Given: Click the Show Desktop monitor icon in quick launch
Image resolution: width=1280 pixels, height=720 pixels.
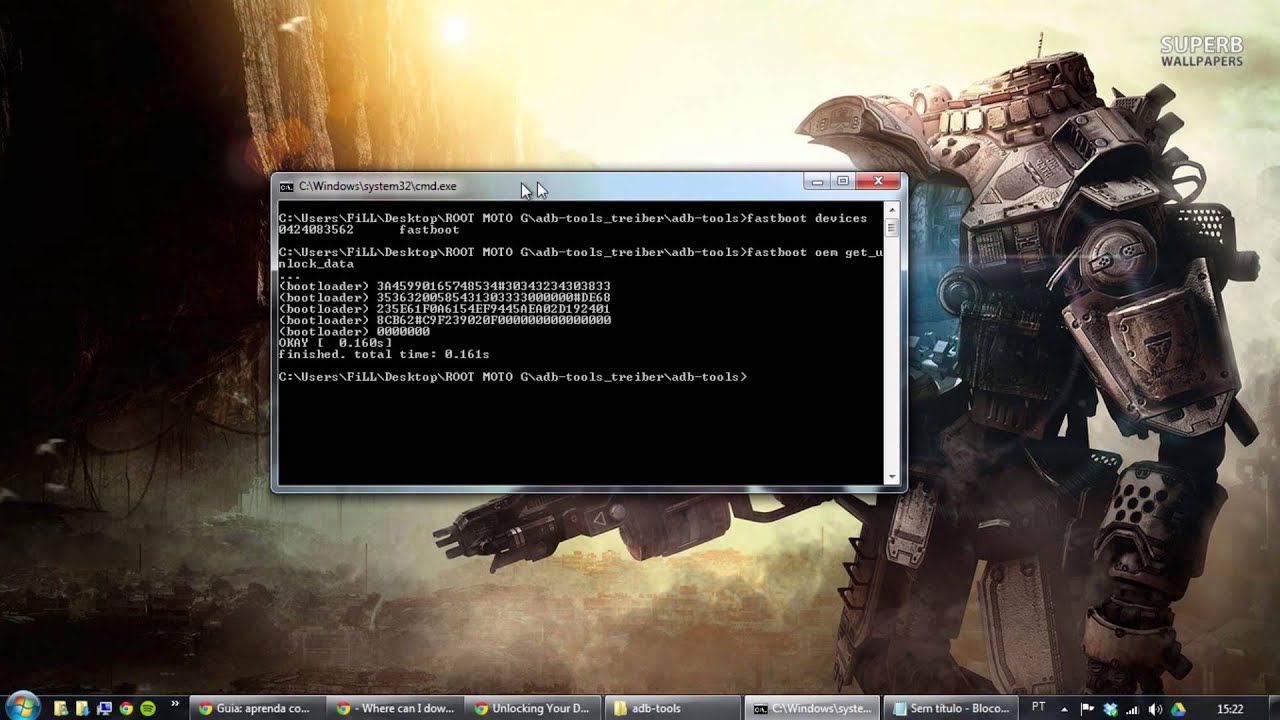Looking at the screenshot, I should click(104, 708).
